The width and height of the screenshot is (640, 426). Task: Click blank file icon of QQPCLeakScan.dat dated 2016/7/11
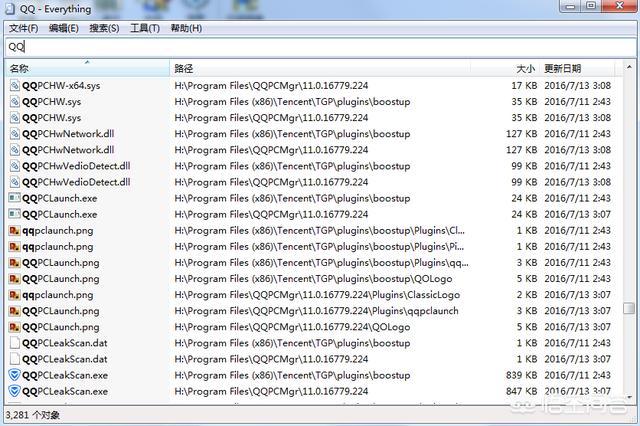click(x=14, y=343)
